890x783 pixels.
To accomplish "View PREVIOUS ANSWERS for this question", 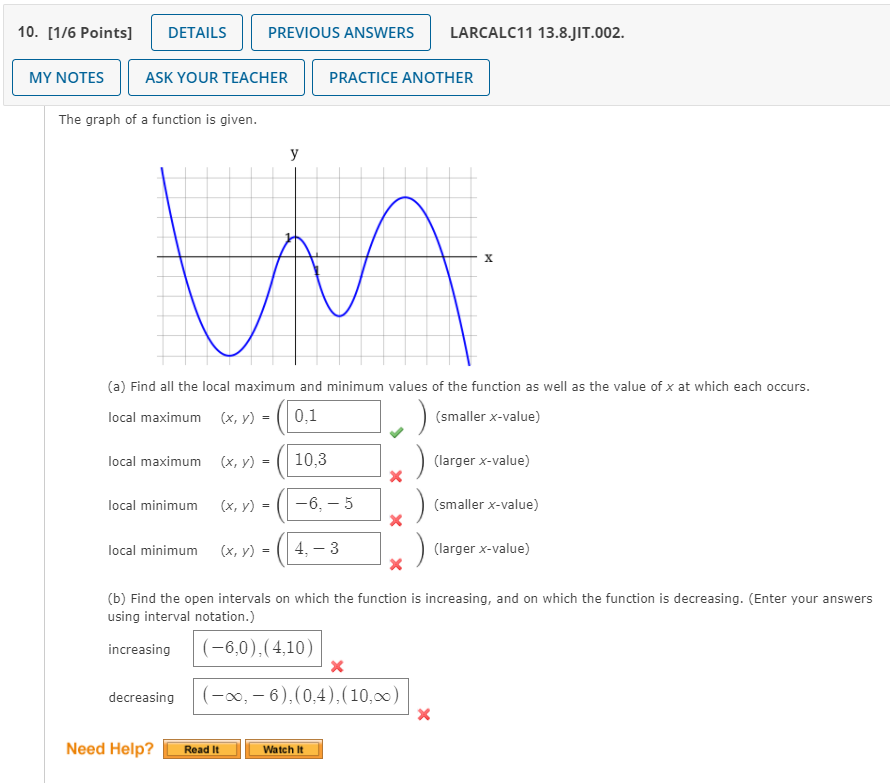I will pyautogui.click(x=340, y=32).
